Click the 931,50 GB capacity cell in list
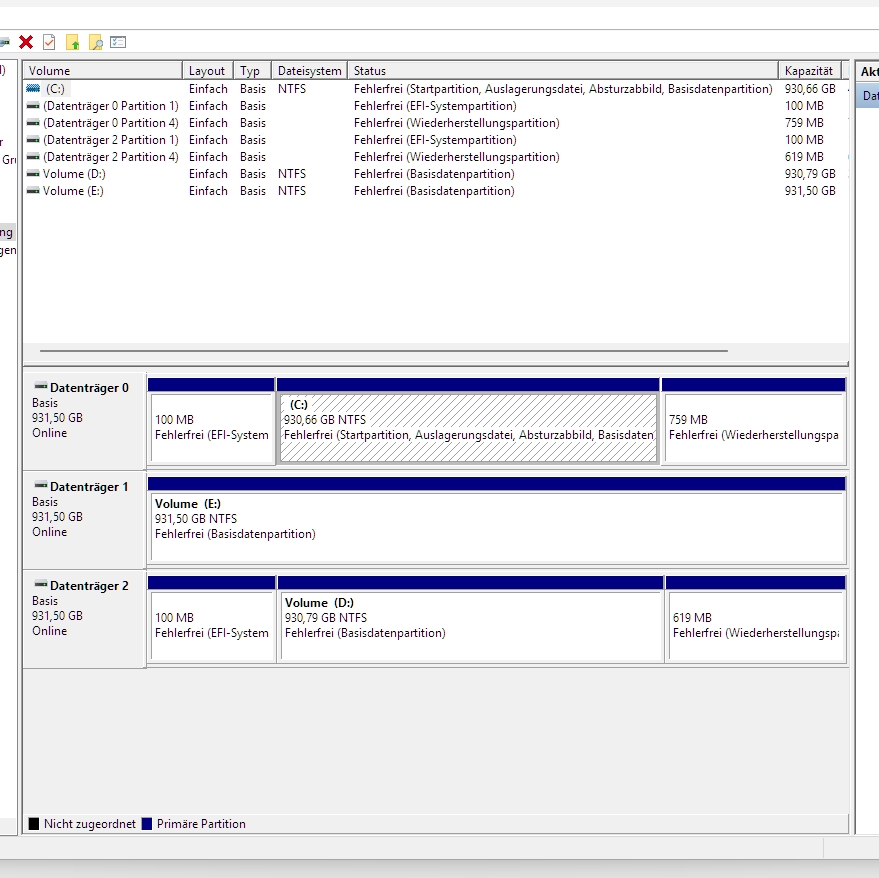Screen dimensions: 879x878 point(810,191)
